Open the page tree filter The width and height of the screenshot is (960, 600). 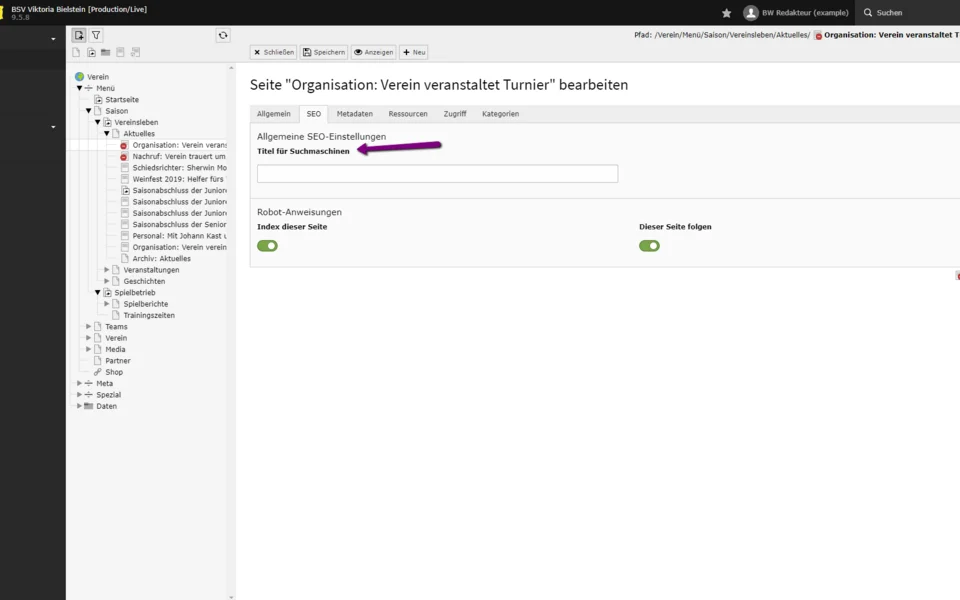coord(96,35)
